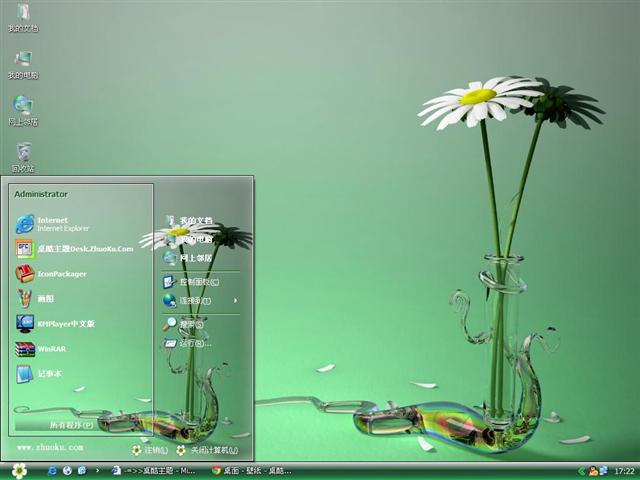Open WinRAR from Start menu
This screenshot has width=640, height=480.
coord(41,349)
